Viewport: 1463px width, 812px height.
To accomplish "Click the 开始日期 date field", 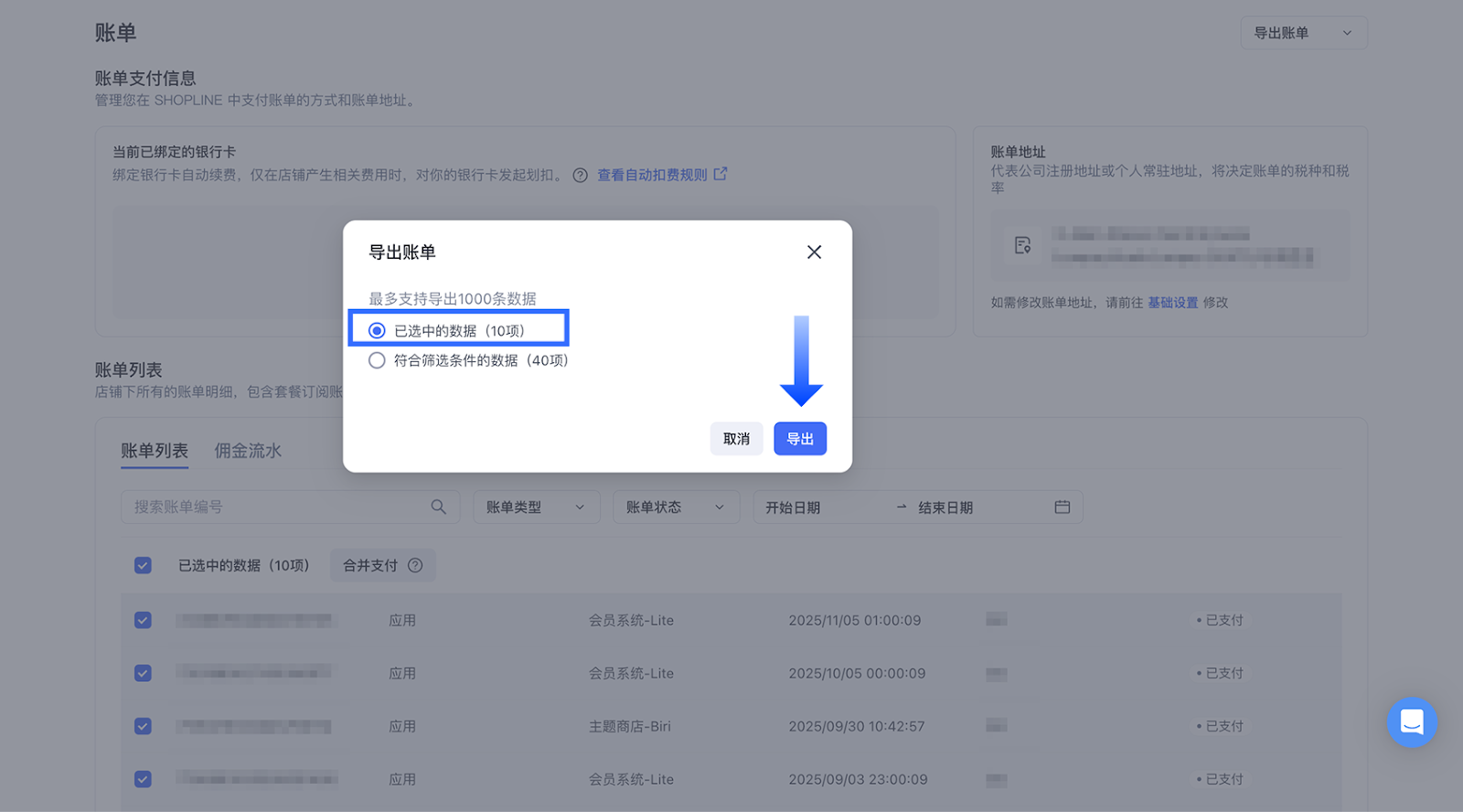I will (x=793, y=507).
